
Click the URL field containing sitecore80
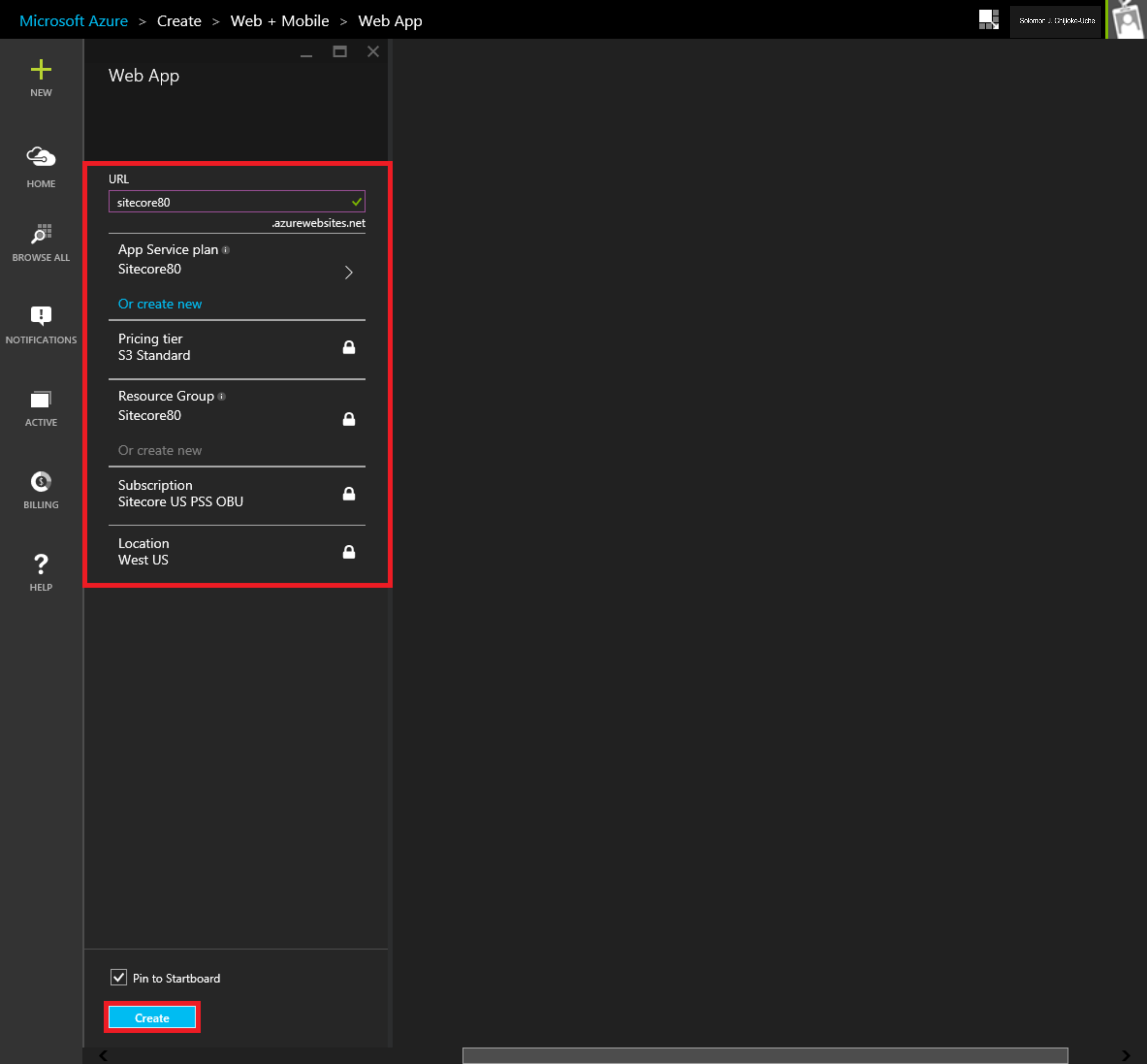coord(237,202)
